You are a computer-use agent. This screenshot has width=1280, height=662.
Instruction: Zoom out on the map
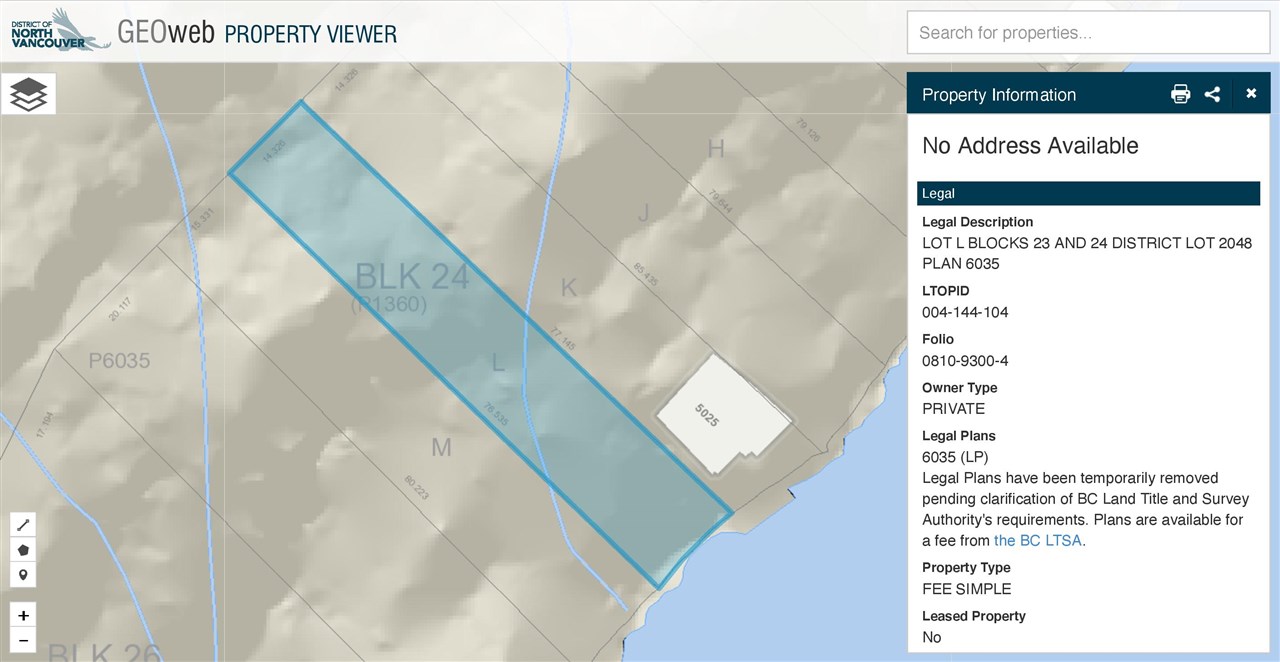(x=23, y=640)
